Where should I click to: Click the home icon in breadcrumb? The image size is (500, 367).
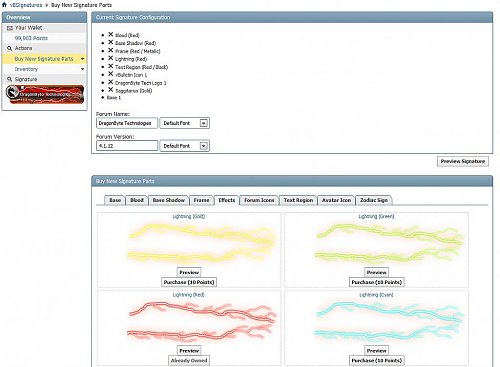coord(4,5)
